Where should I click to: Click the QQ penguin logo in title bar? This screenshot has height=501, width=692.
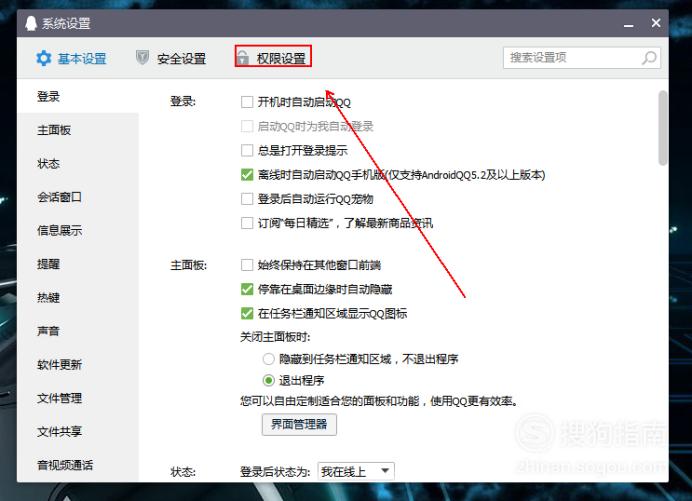[x=31, y=23]
